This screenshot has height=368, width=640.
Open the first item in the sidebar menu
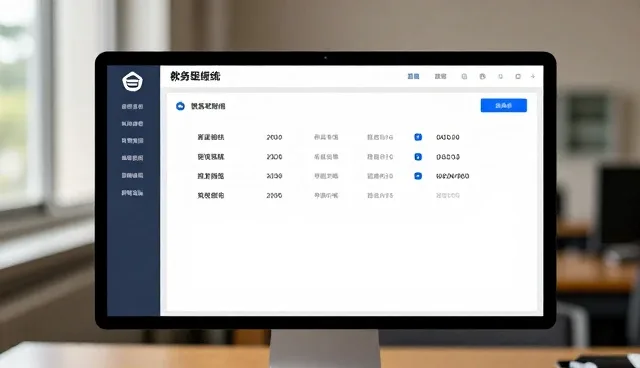pyautogui.click(x=132, y=106)
